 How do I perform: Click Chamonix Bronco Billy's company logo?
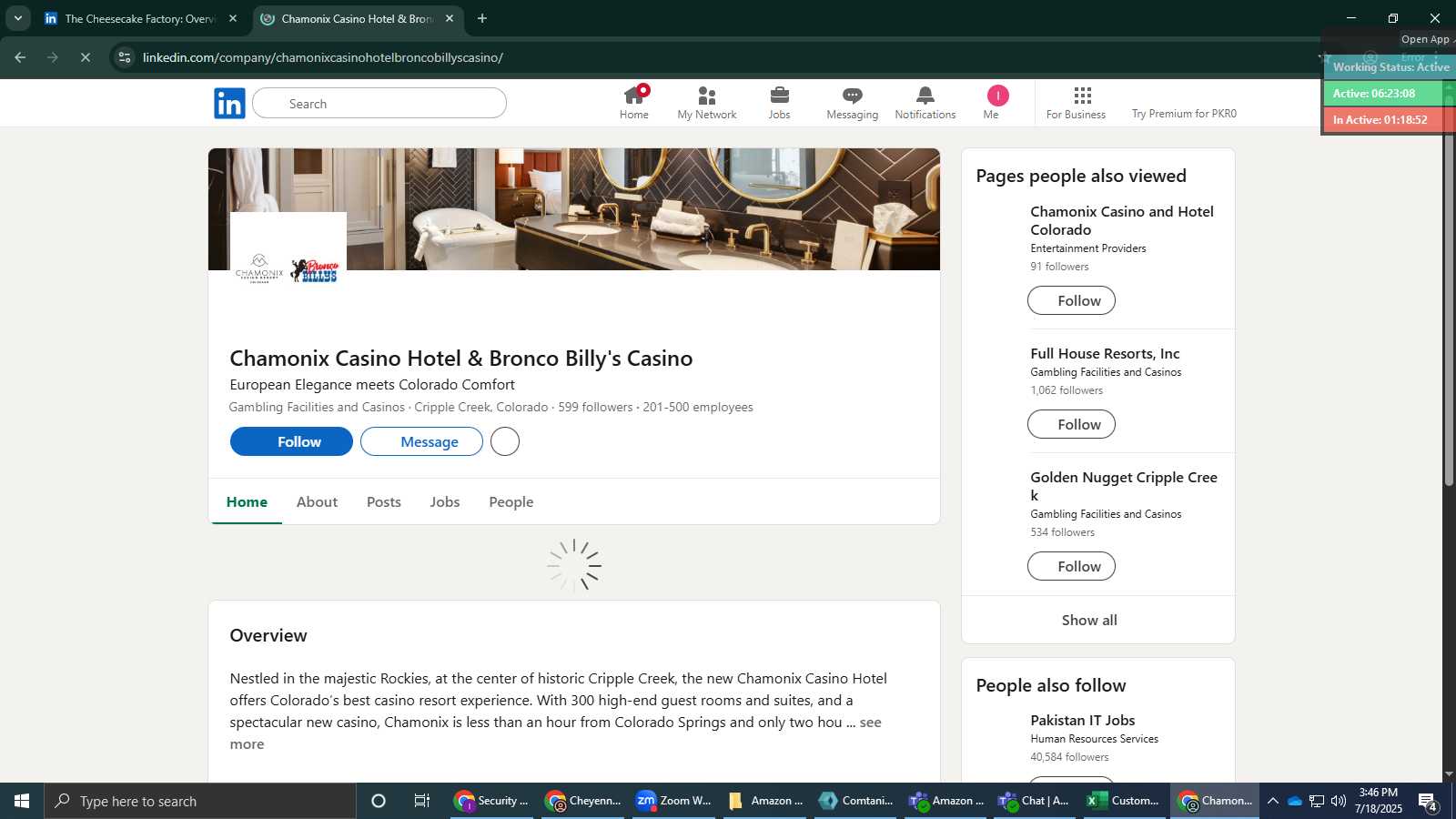click(x=288, y=269)
